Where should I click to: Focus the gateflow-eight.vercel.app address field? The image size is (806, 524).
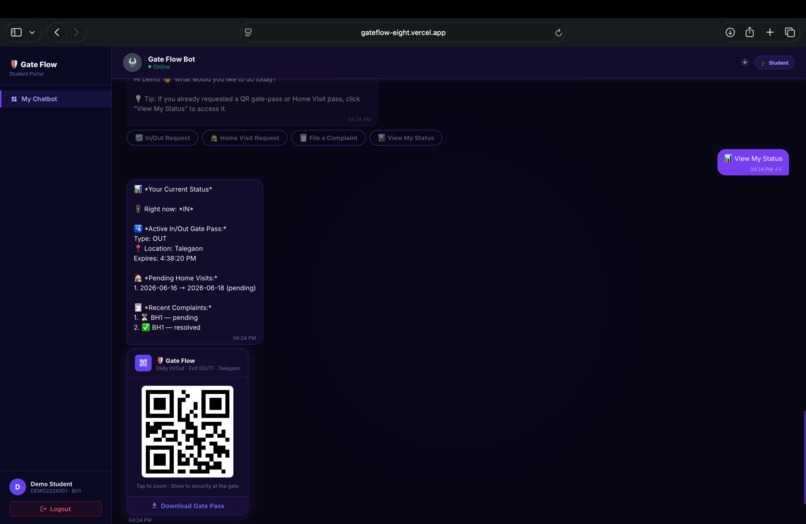click(x=403, y=32)
